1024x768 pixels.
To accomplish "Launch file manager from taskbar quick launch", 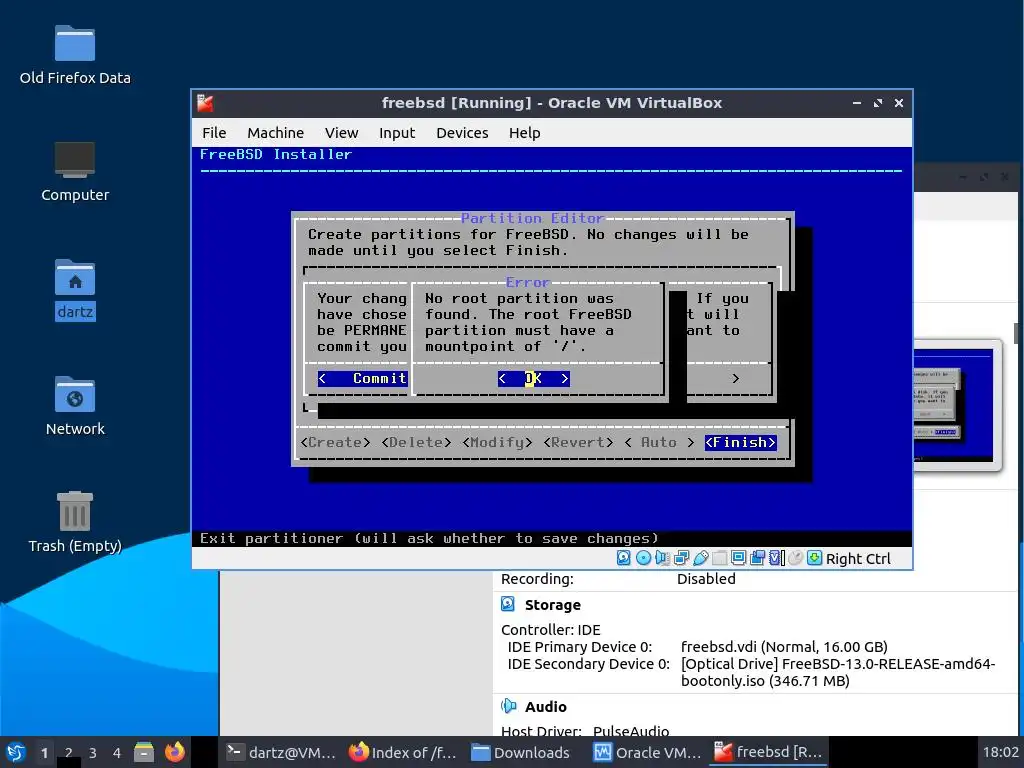I will [144, 752].
